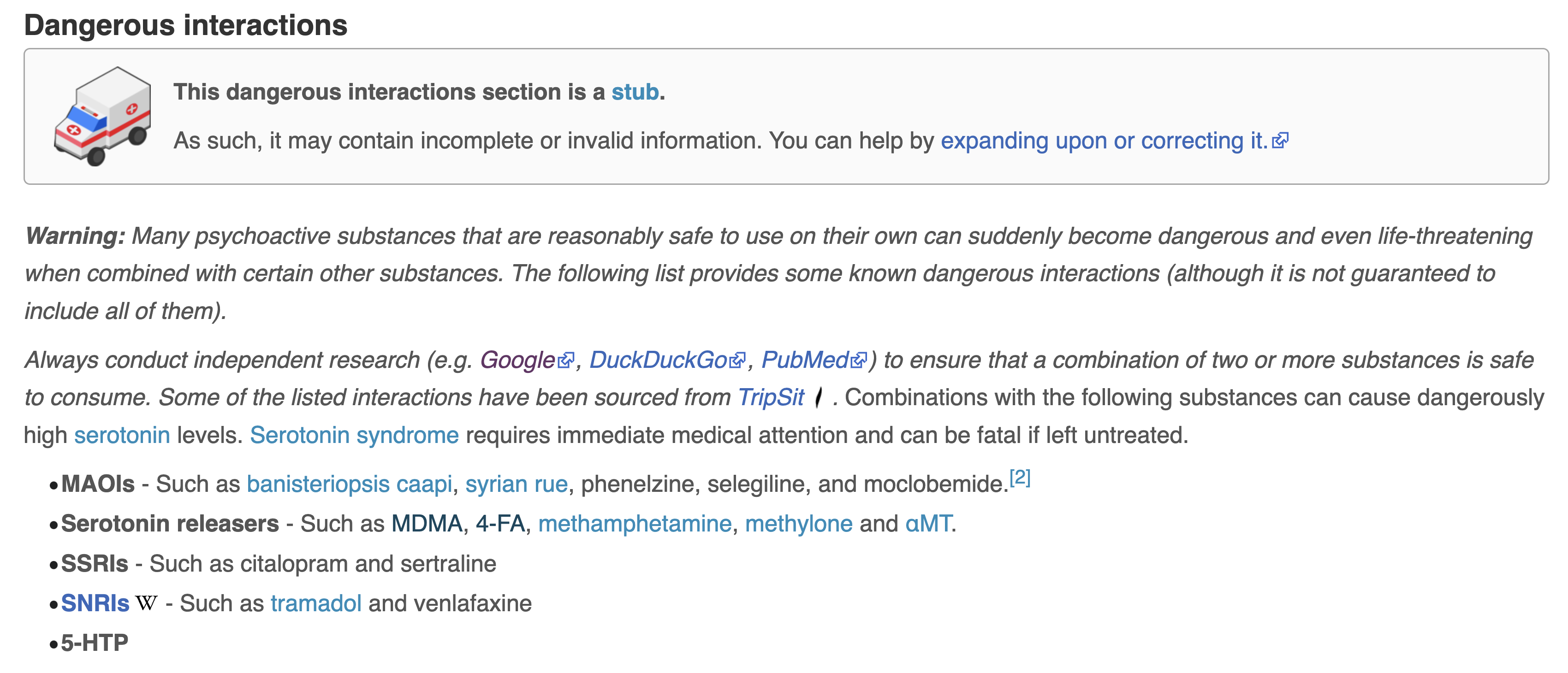Open the 'stub' link

click(x=635, y=92)
